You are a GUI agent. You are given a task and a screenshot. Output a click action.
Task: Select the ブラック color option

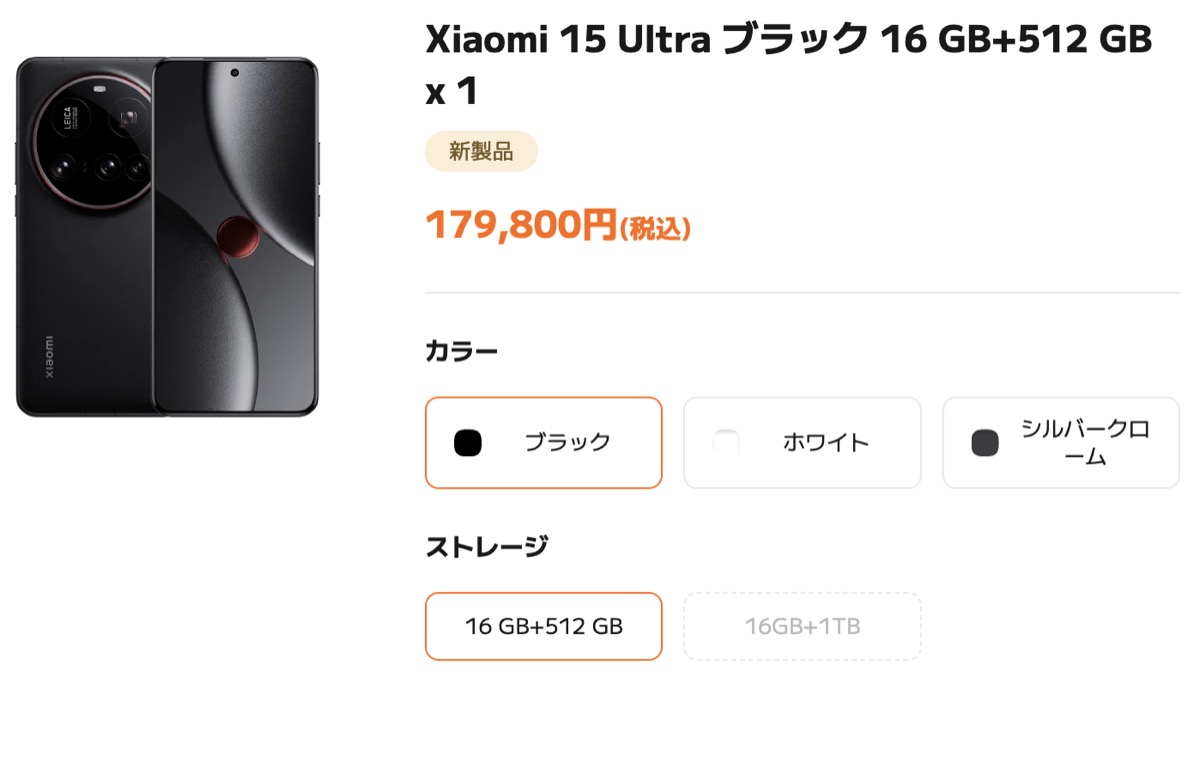click(543, 442)
